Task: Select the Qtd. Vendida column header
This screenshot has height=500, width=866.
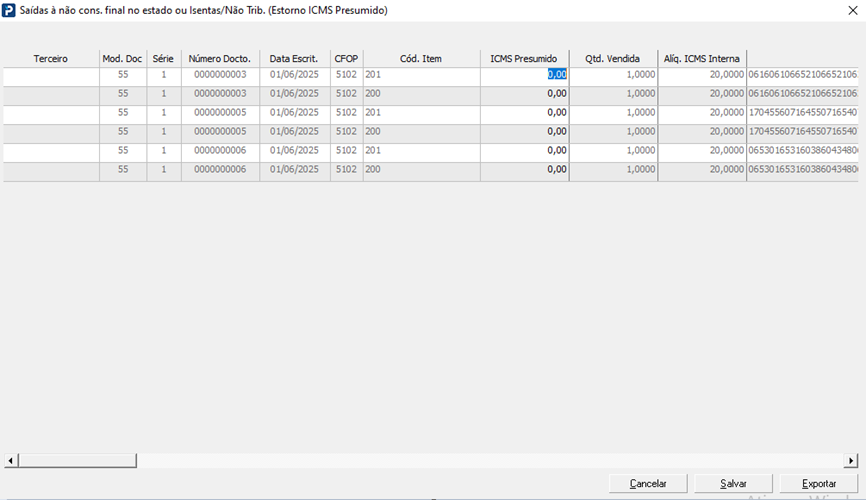Action: point(613,59)
